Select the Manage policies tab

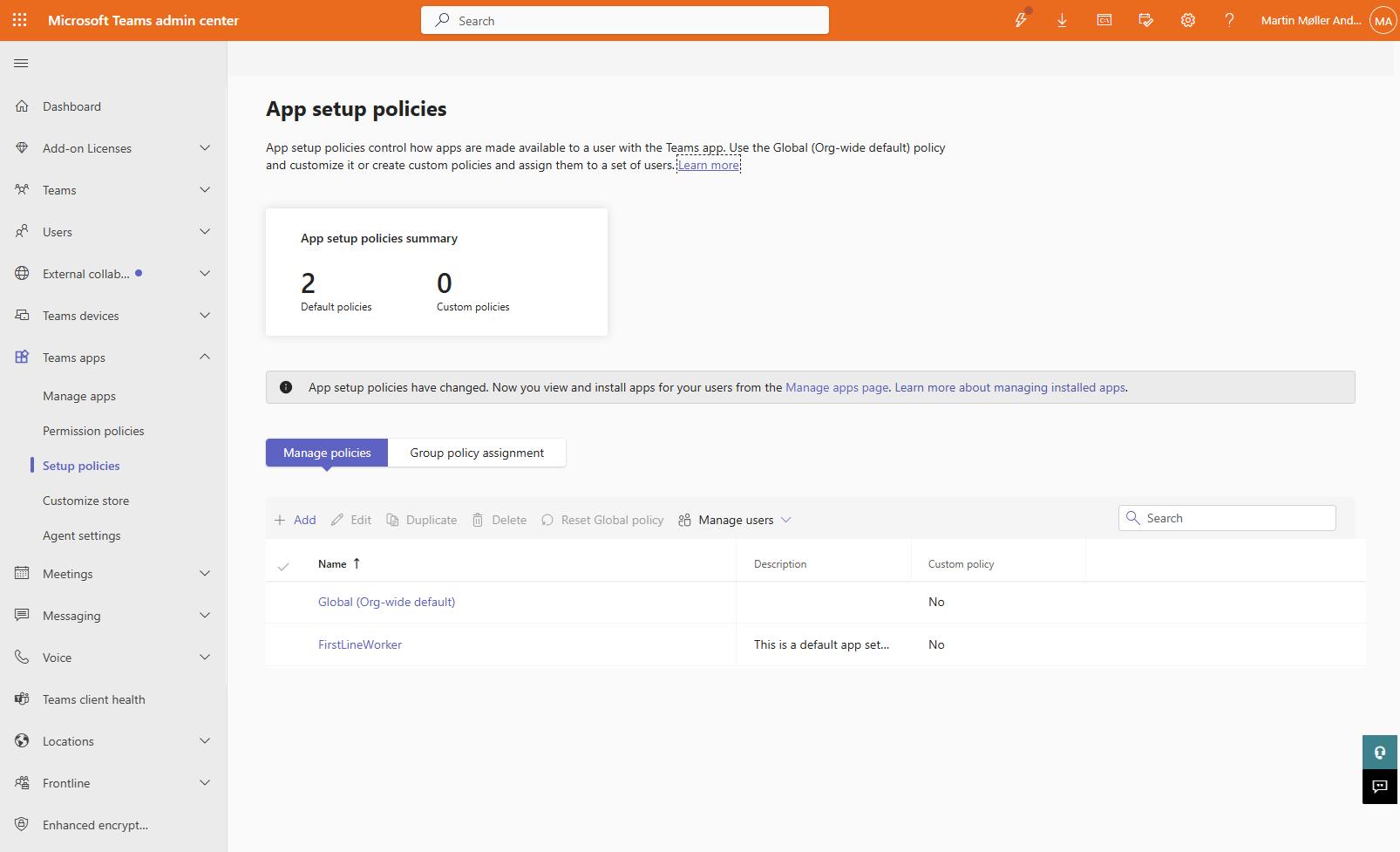[x=327, y=453]
